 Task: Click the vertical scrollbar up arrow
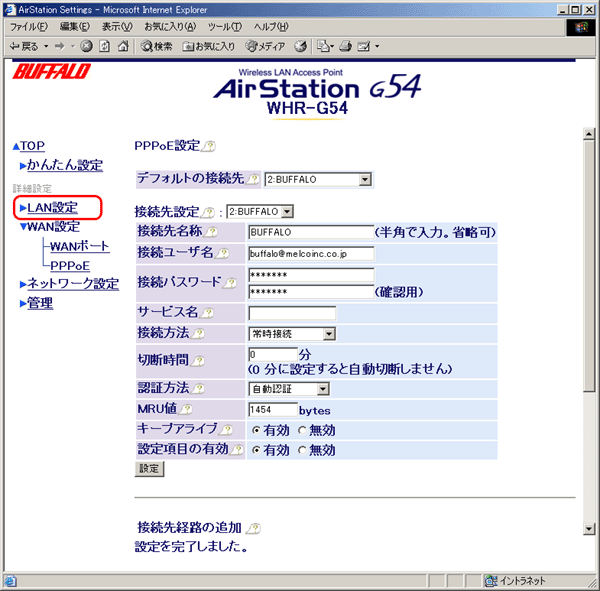click(589, 134)
